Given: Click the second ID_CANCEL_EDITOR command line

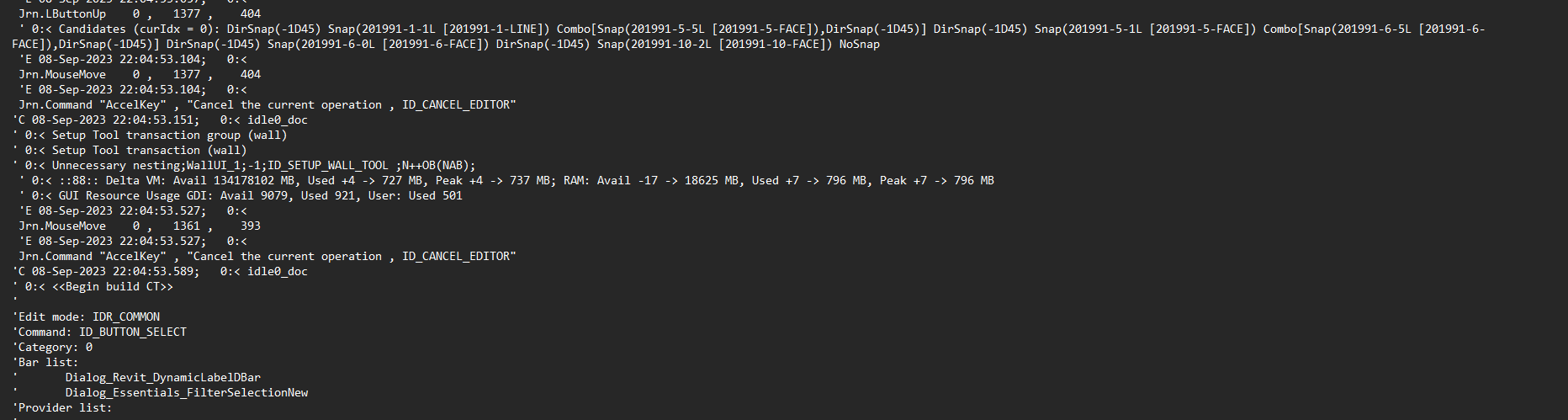Looking at the screenshot, I should 268,256.
